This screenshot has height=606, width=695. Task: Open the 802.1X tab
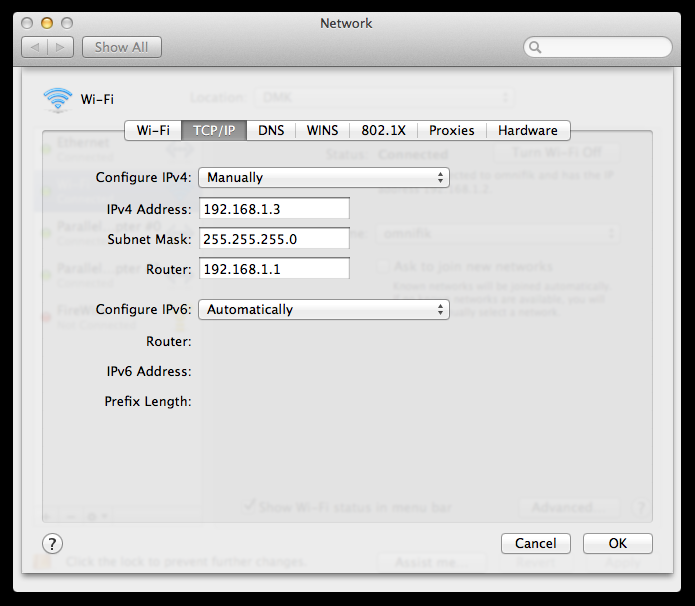383,130
